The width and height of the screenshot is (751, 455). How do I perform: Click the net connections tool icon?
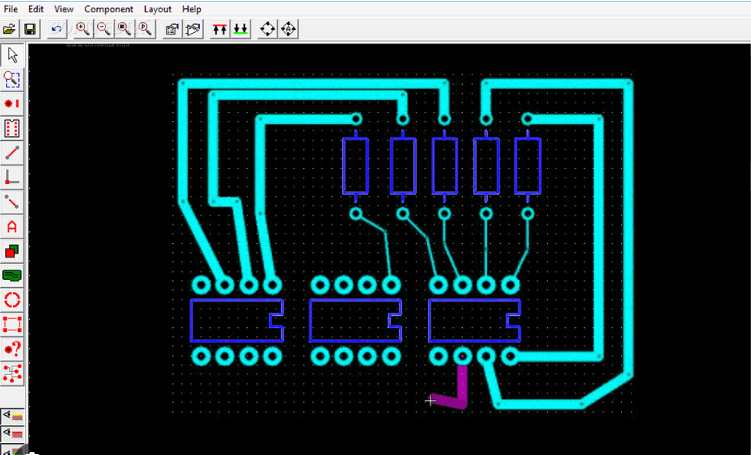click(x=13, y=373)
